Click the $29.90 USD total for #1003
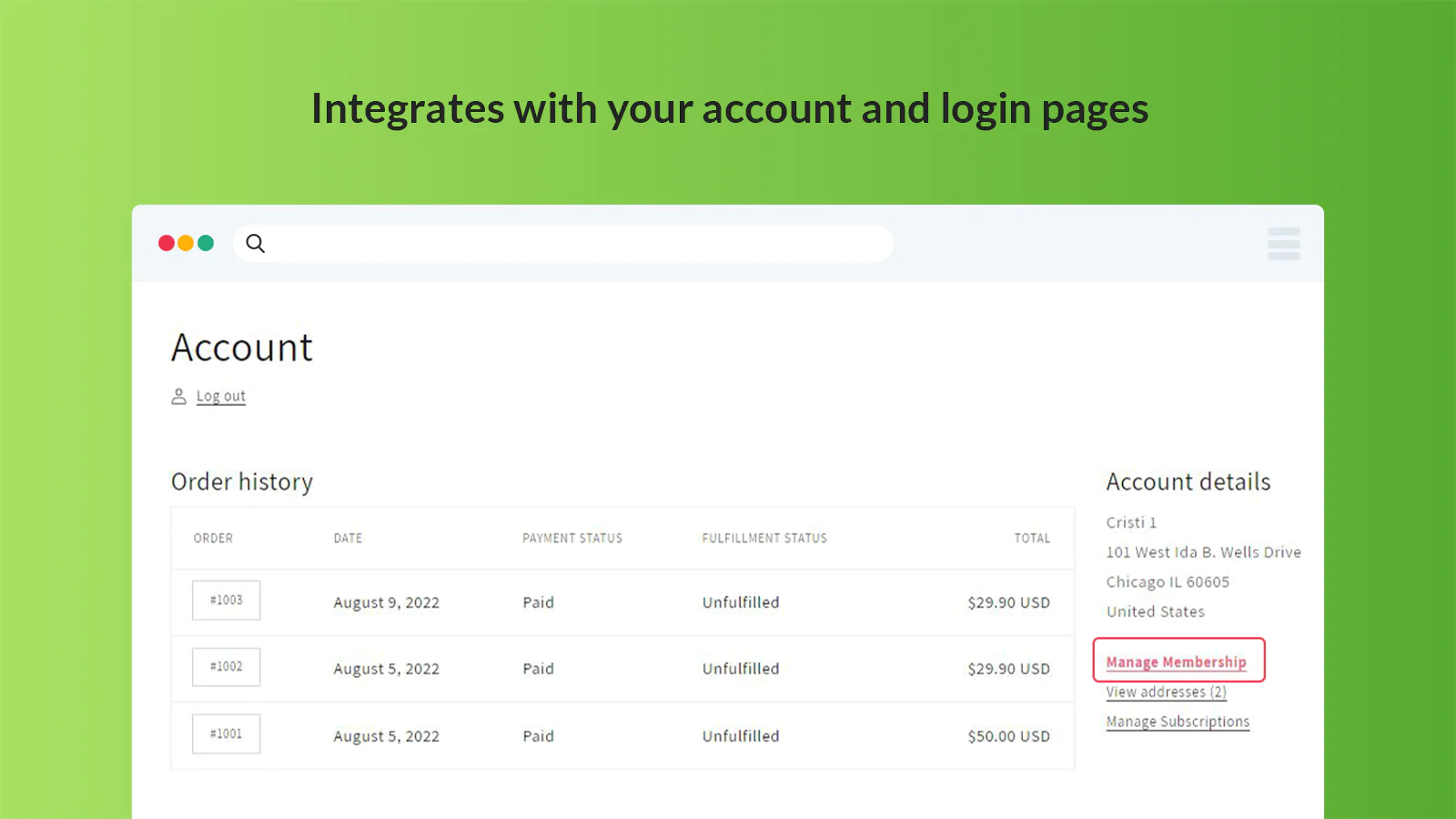The width and height of the screenshot is (1456, 819). (x=1009, y=602)
